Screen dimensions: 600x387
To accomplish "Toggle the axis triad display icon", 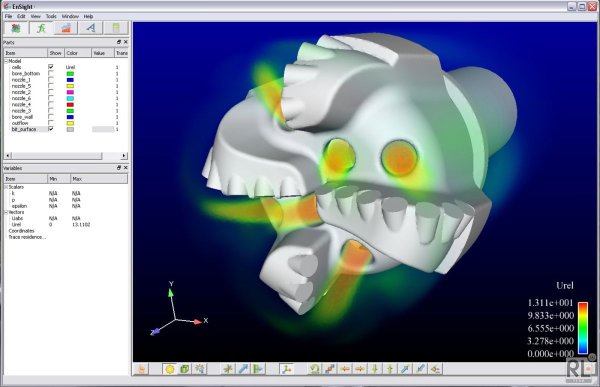I will pyautogui.click(x=286, y=369).
